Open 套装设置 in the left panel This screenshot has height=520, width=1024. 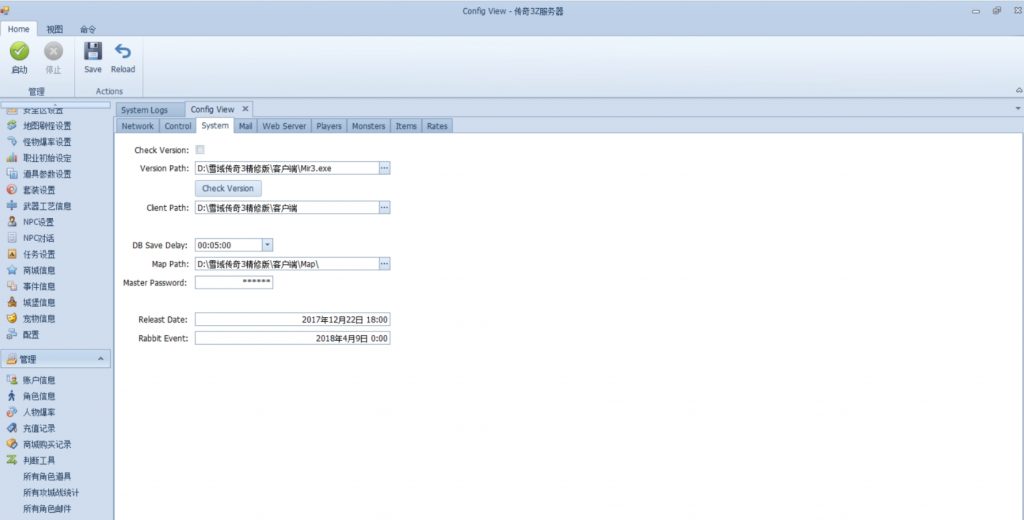pyautogui.click(x=38, y=190)
